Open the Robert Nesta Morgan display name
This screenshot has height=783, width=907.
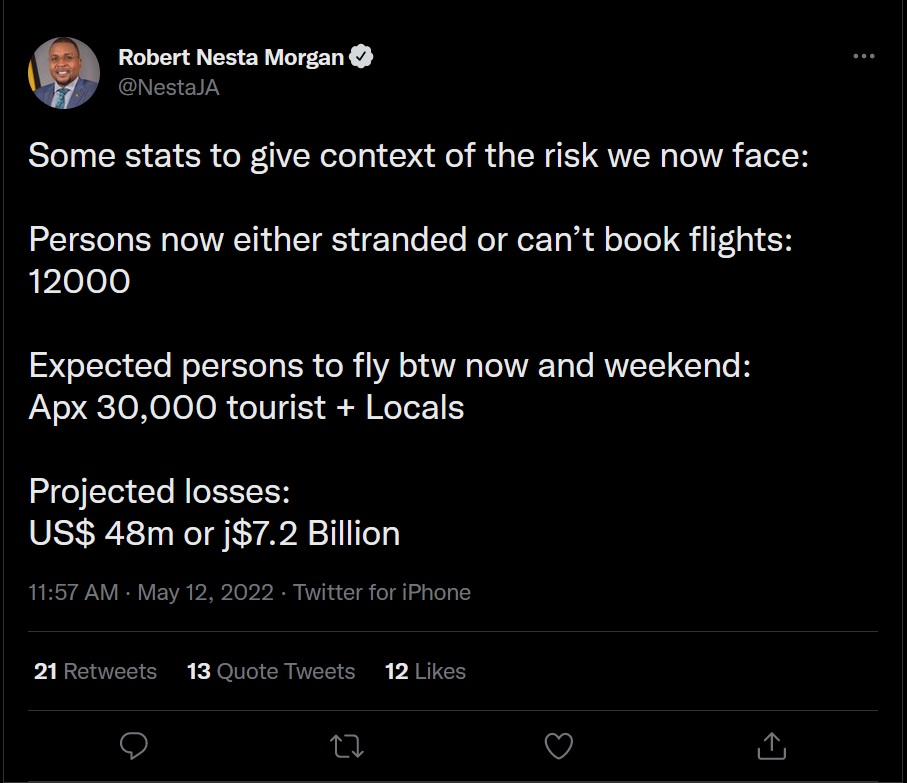[231, 57]
